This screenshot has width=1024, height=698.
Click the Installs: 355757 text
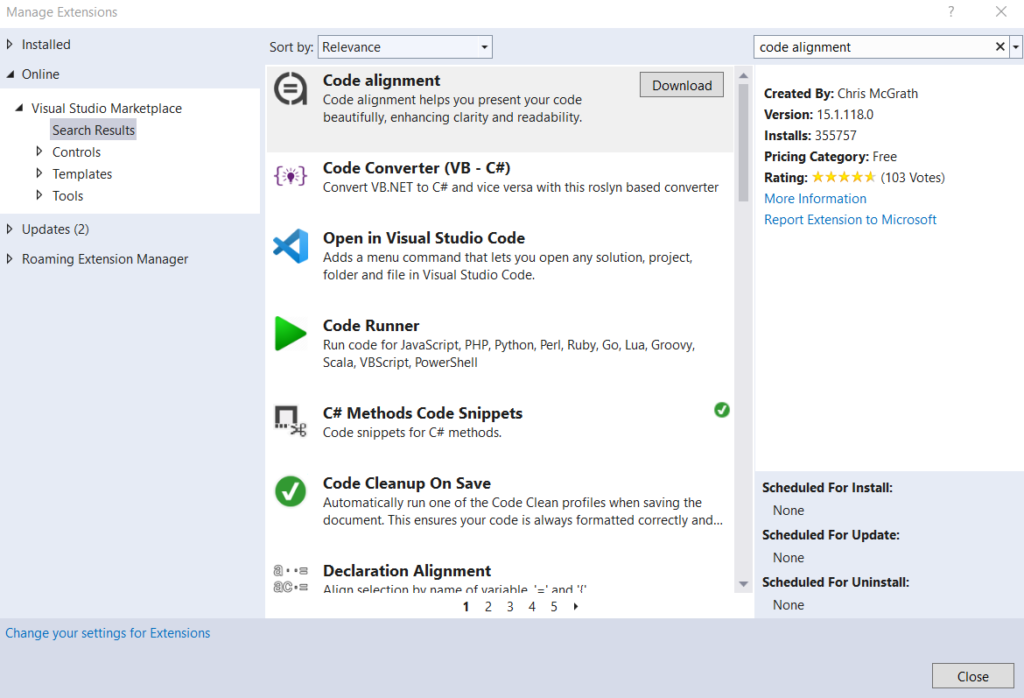coord(810,135)
